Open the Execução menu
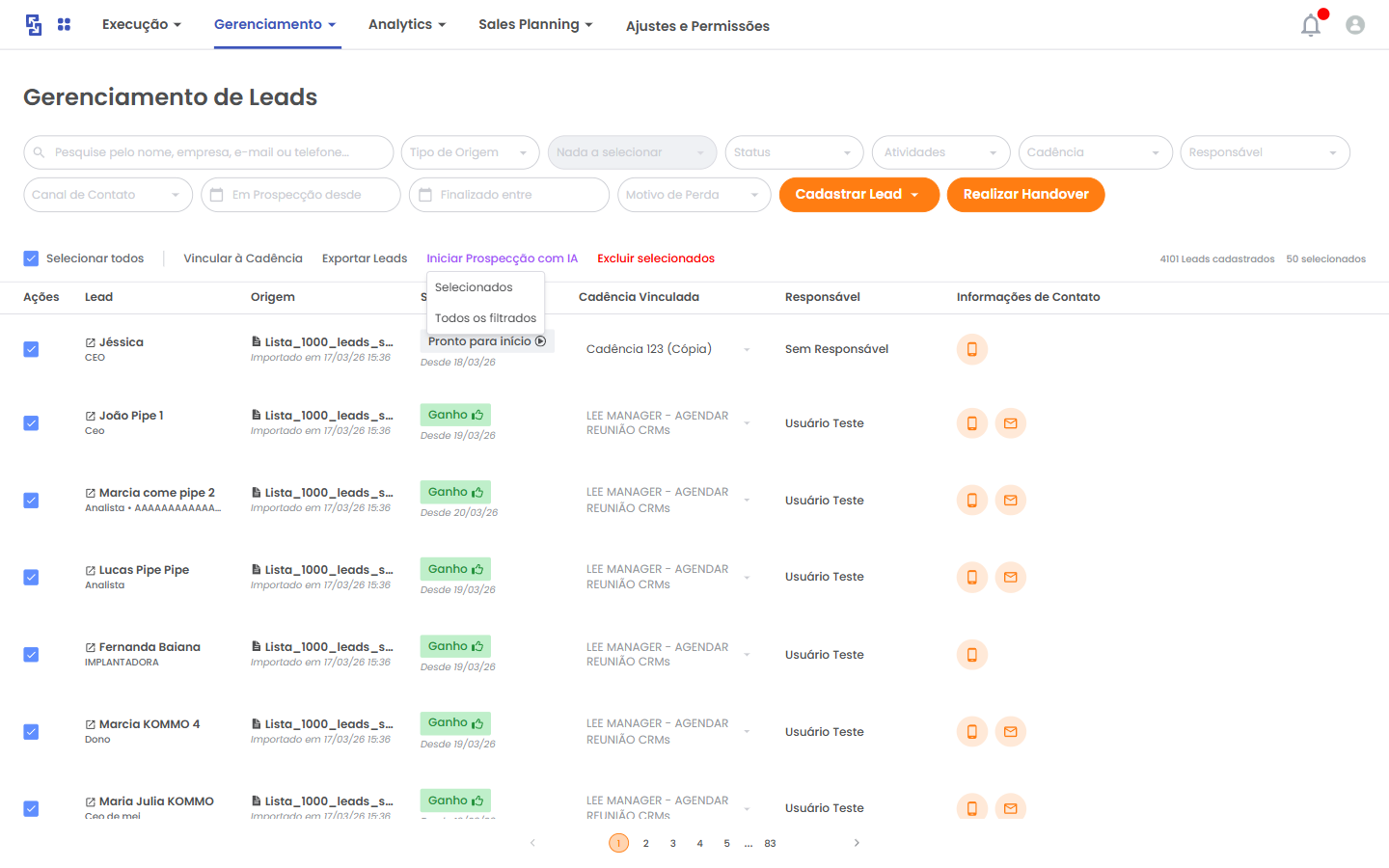Viewport: 1389px width, 868px height. coord(142,25)
